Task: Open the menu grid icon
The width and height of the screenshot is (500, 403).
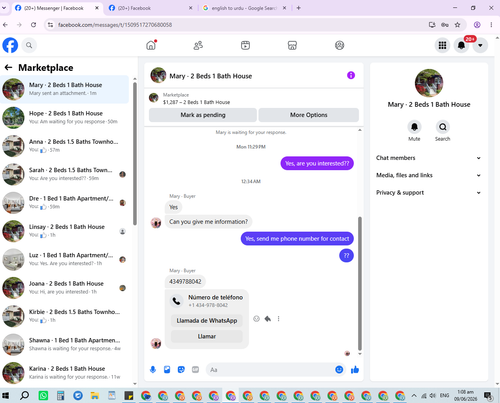Action: coord(442,45)
